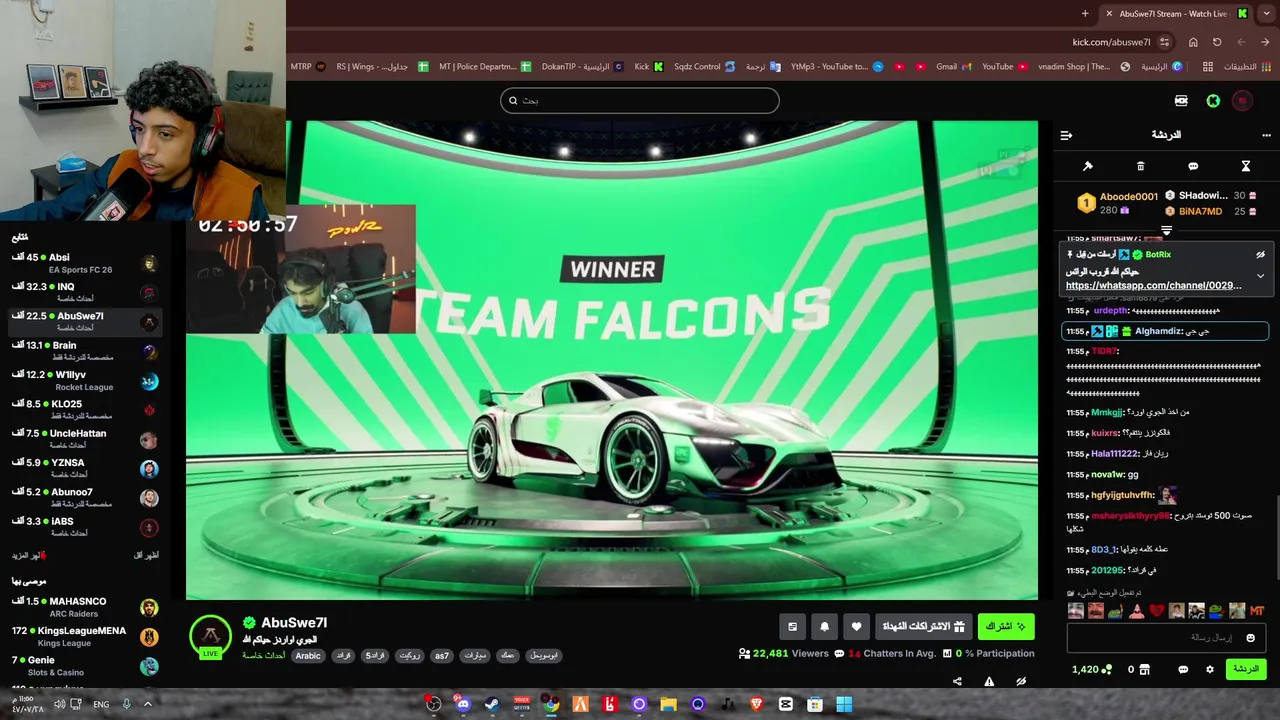Image resolution: width=1280 pixels, height=720 pixels.
Task: Open Absi channel in sidebar
Action: (85, 263)
